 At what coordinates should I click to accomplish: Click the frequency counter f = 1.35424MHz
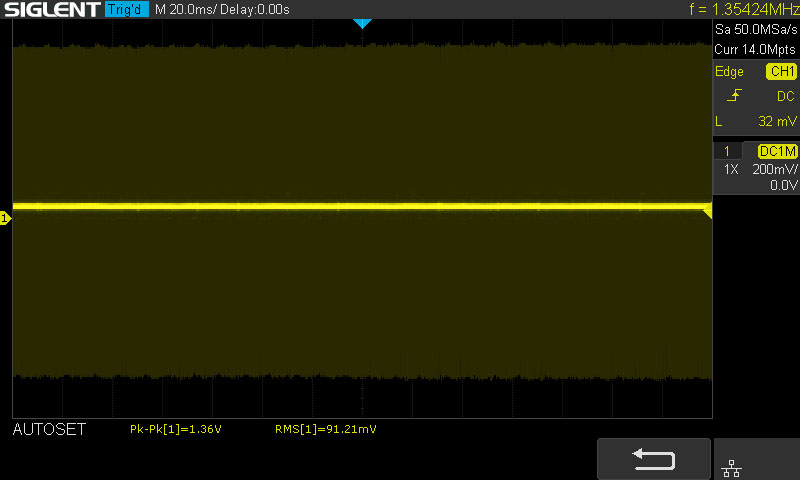click(x=744, y=9)
